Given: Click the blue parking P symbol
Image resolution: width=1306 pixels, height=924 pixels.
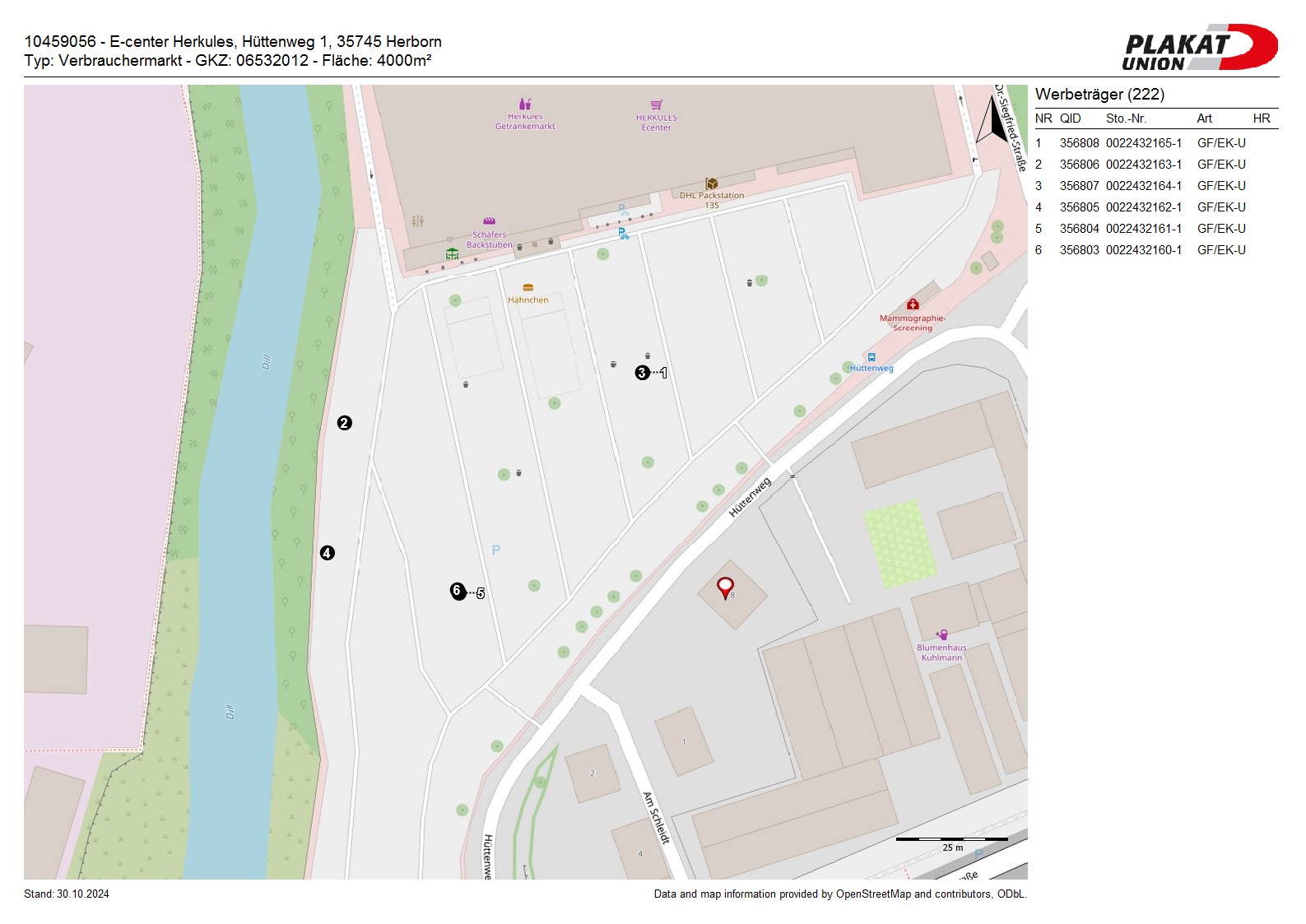Looking at the screenshot, I should (x=495, y=550).
